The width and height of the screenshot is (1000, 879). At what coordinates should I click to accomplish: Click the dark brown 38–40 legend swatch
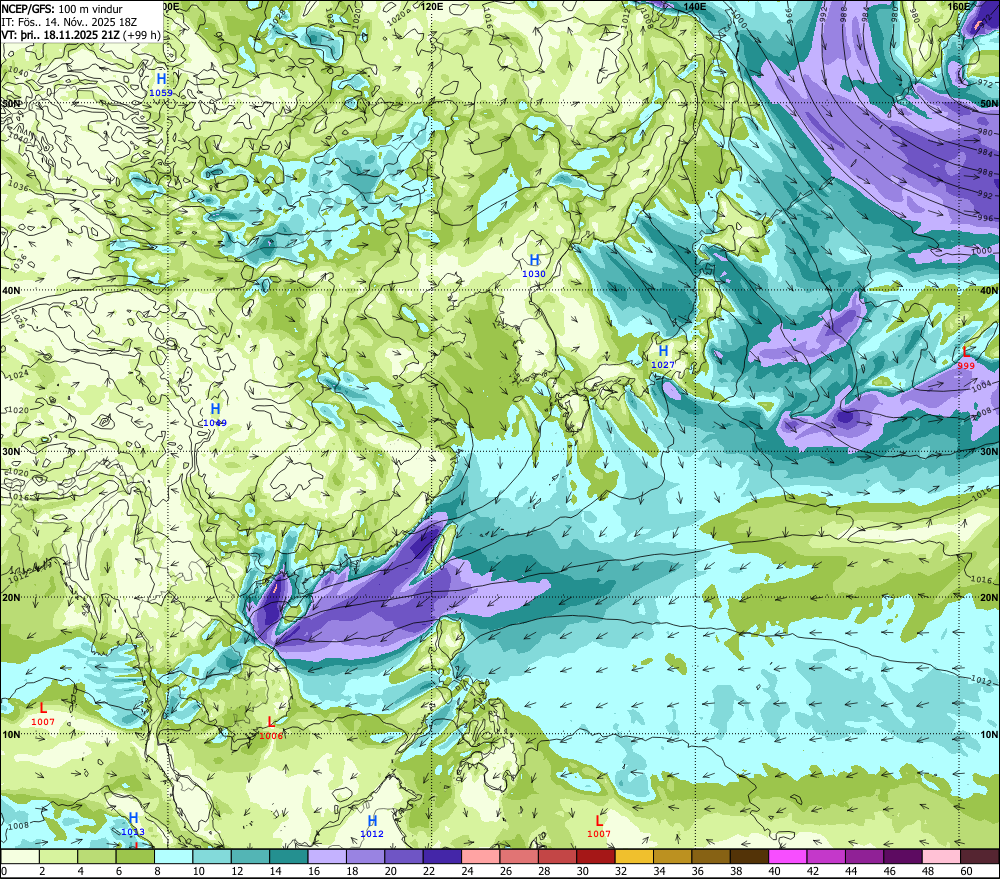[749, 856]
